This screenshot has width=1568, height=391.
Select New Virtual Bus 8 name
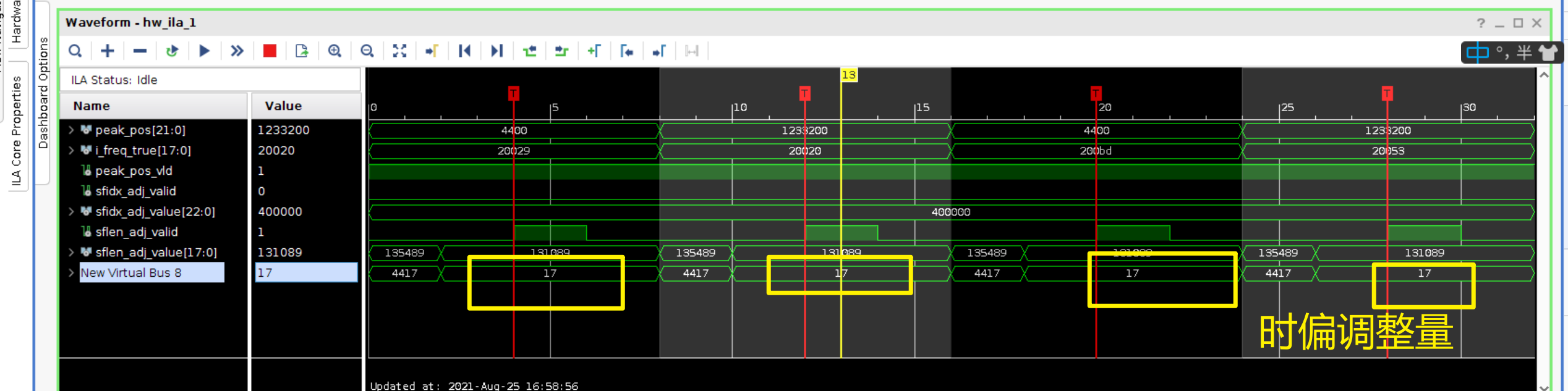coord(152,272)
